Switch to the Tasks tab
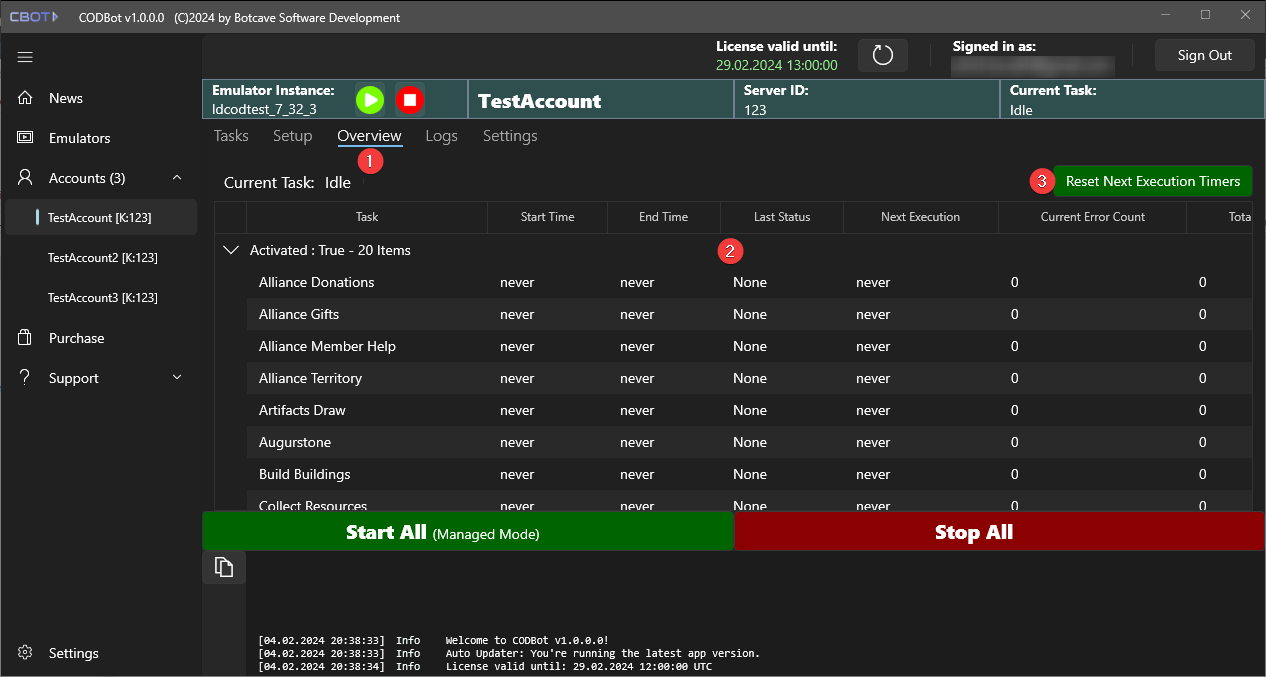 [x=231, y=136]
